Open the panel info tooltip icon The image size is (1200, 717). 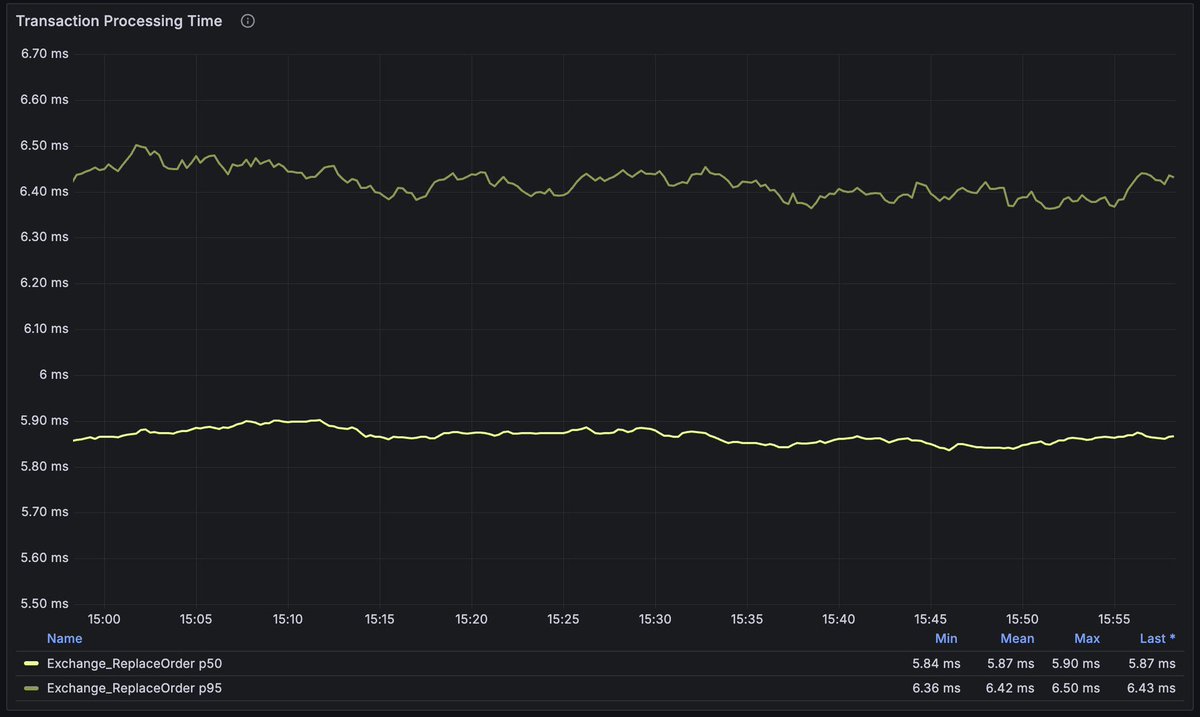[x=248, y=21]
